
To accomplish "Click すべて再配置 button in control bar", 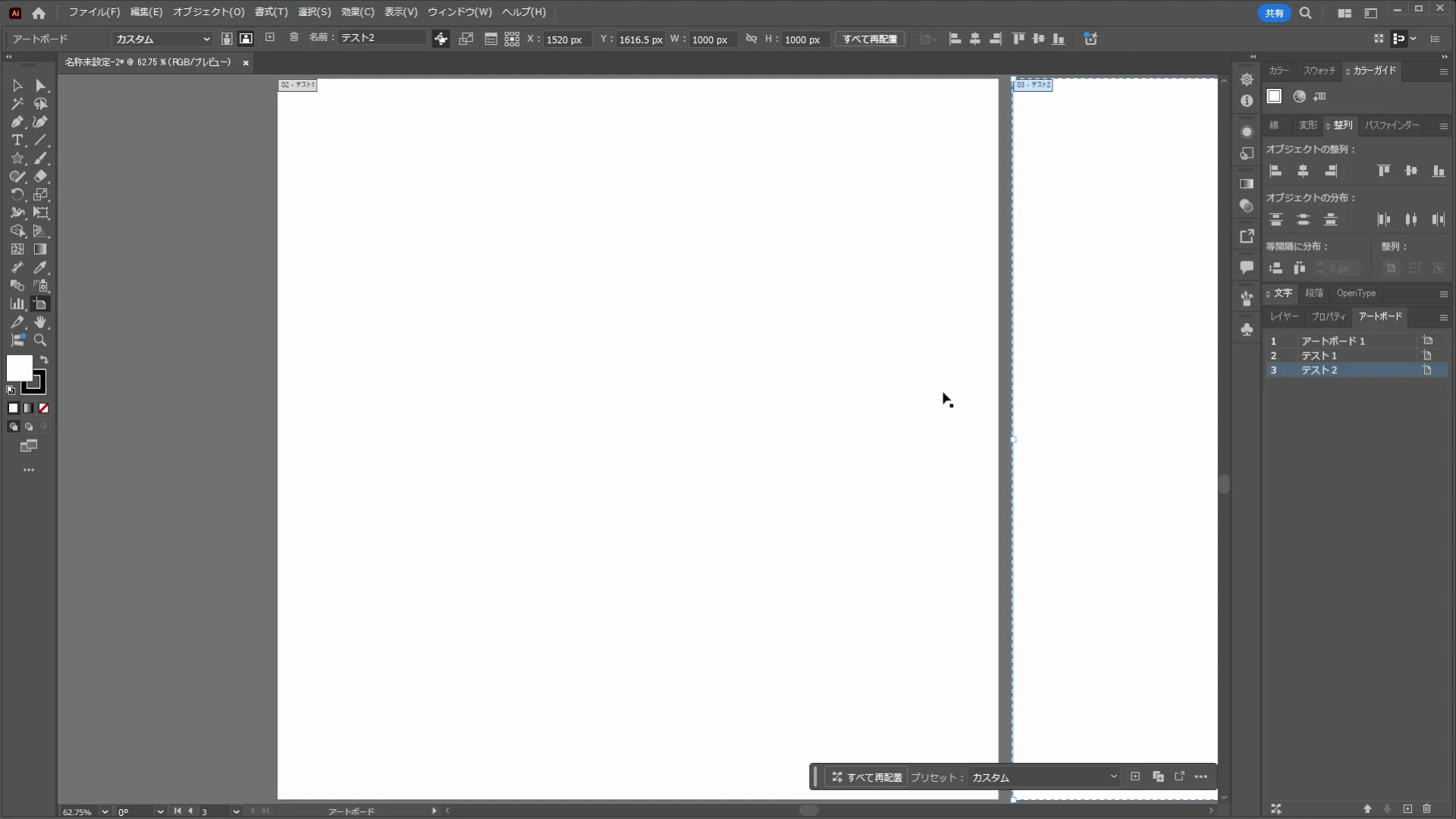I will coord(870,39).
